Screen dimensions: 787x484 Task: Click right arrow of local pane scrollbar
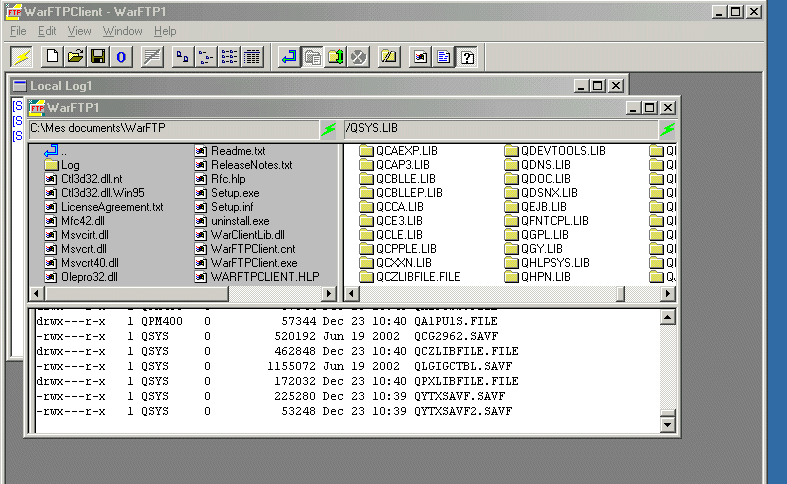pos(329,293)
